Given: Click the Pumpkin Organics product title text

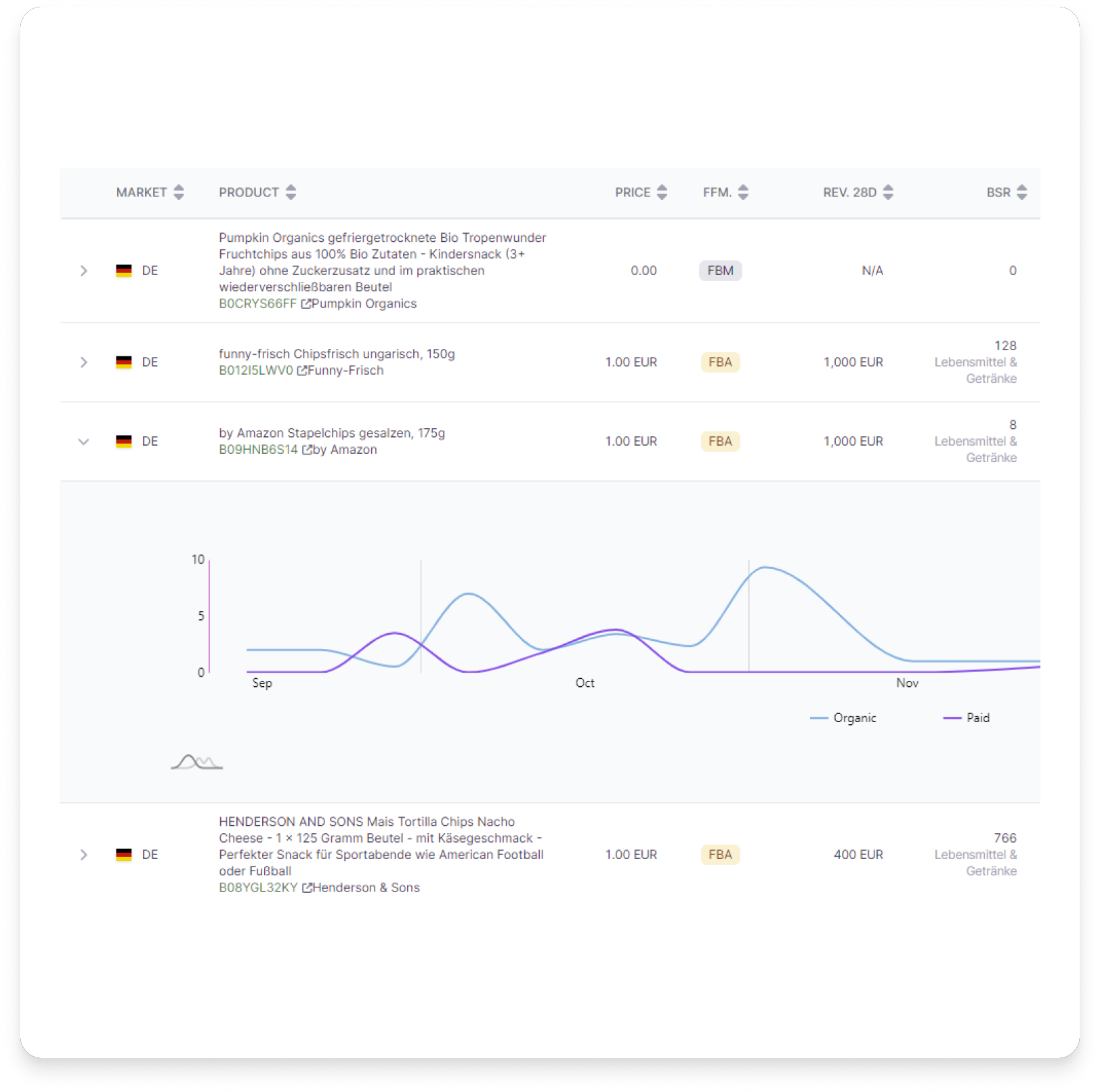Looking at the screenshot, I should point(383,263).
